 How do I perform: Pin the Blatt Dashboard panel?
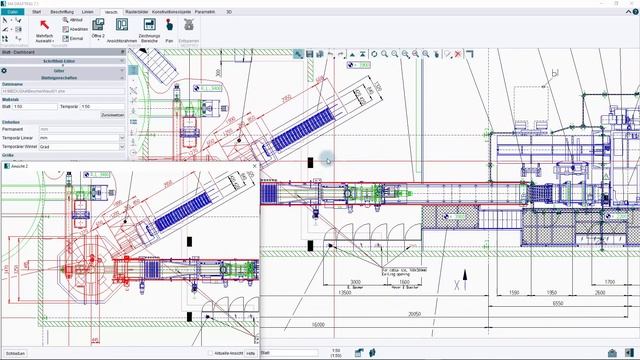[122, 52]
